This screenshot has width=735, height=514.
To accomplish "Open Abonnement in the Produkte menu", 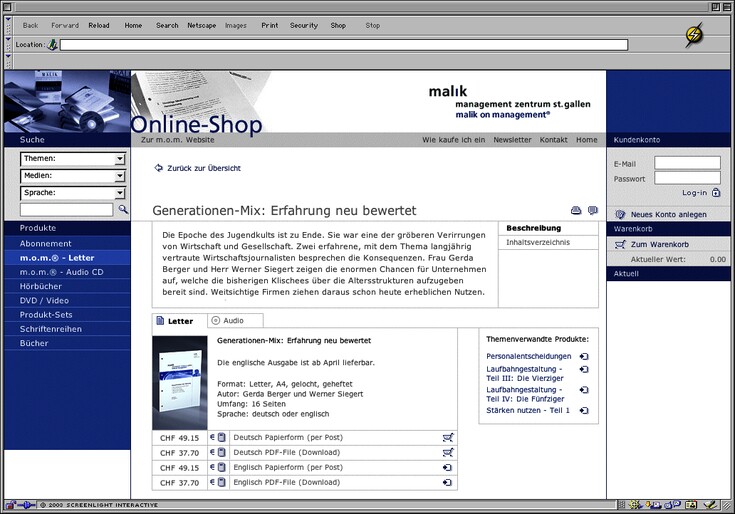I will click(68, 244).
